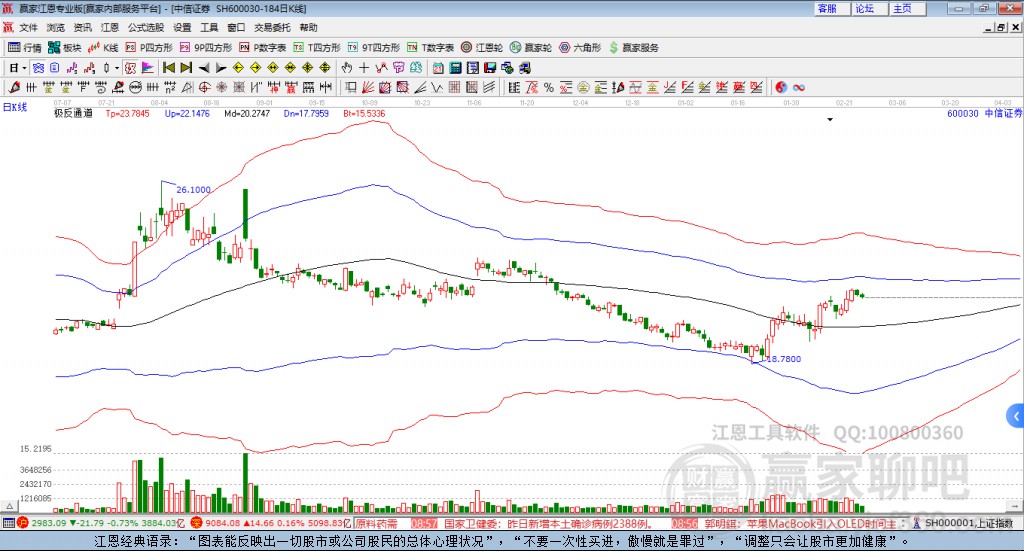The image size is (1024, 551).
Task: Open the calendar date icon in toolbar
Action: (438, 68)
